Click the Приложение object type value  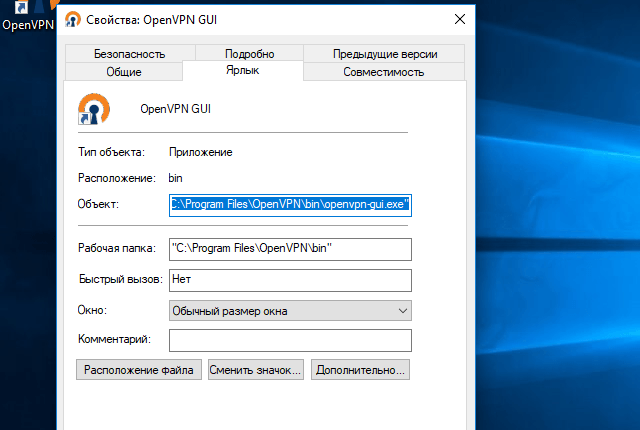point(200,152)
